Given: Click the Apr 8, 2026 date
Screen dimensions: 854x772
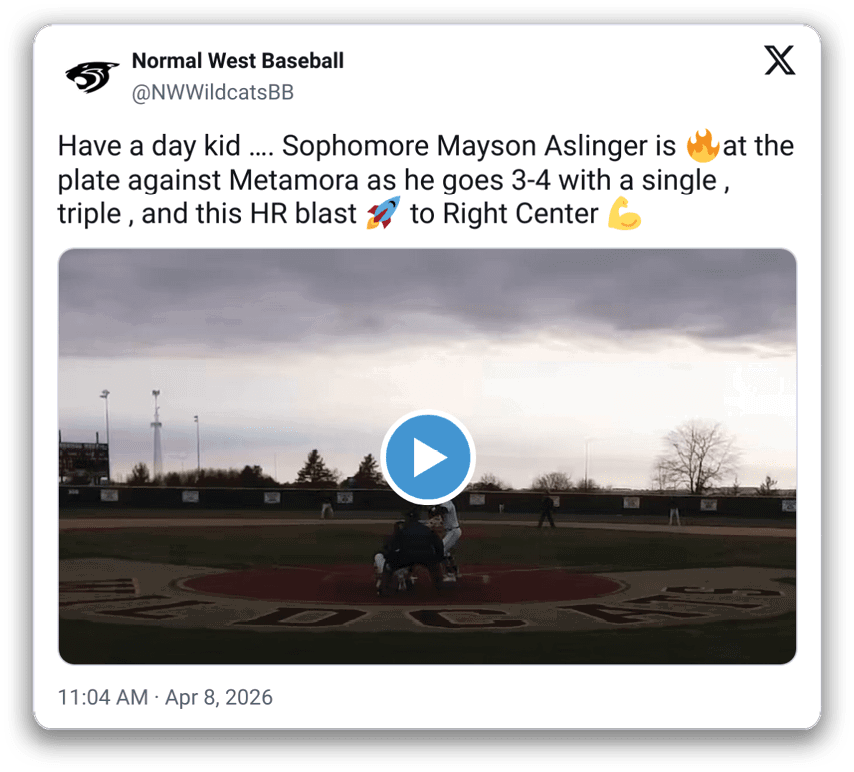Looking at the screenshot, I should point(219,697).
